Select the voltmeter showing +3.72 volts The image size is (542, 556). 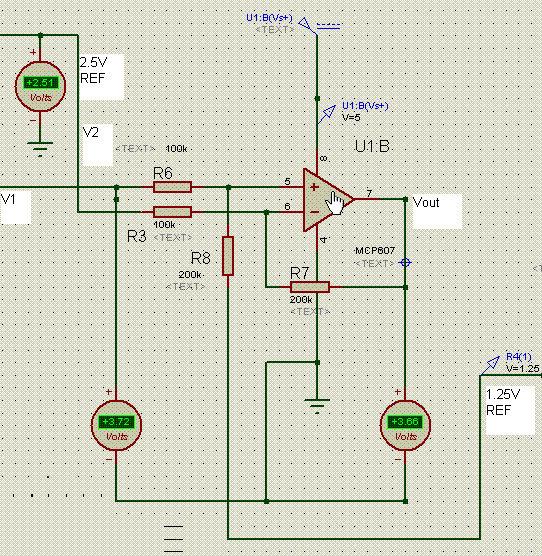click(116, 425)
